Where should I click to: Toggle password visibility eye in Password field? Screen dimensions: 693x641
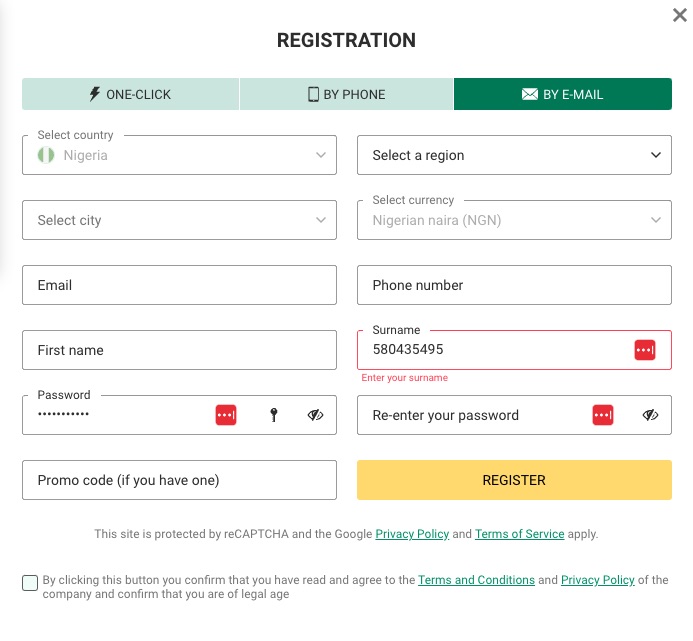315,415
